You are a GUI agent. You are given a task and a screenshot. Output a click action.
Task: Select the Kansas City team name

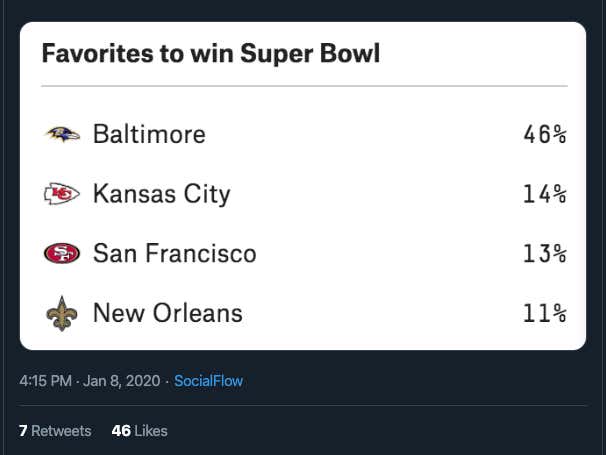tap(162, 194)
